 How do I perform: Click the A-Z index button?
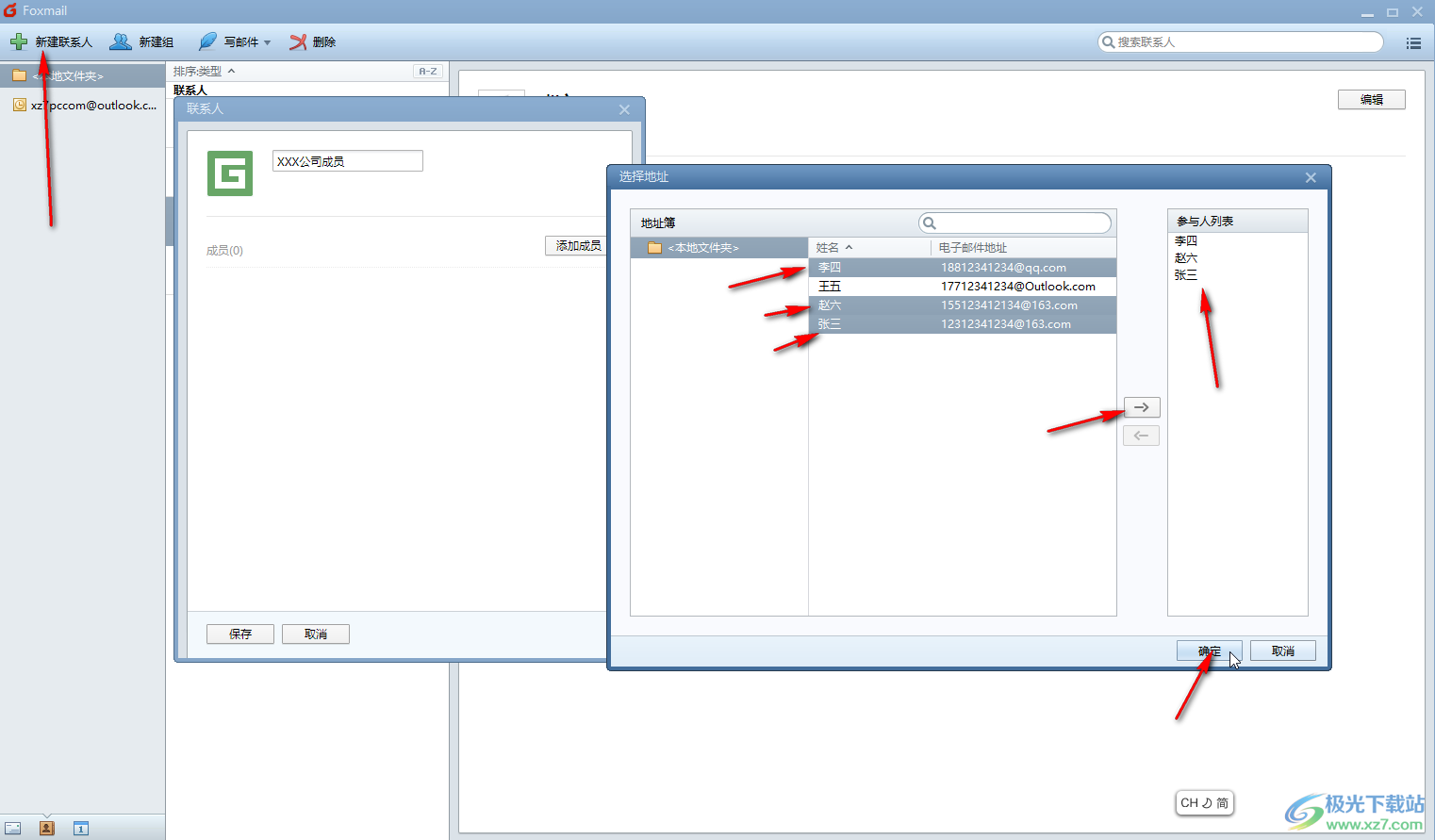[428, 71]
